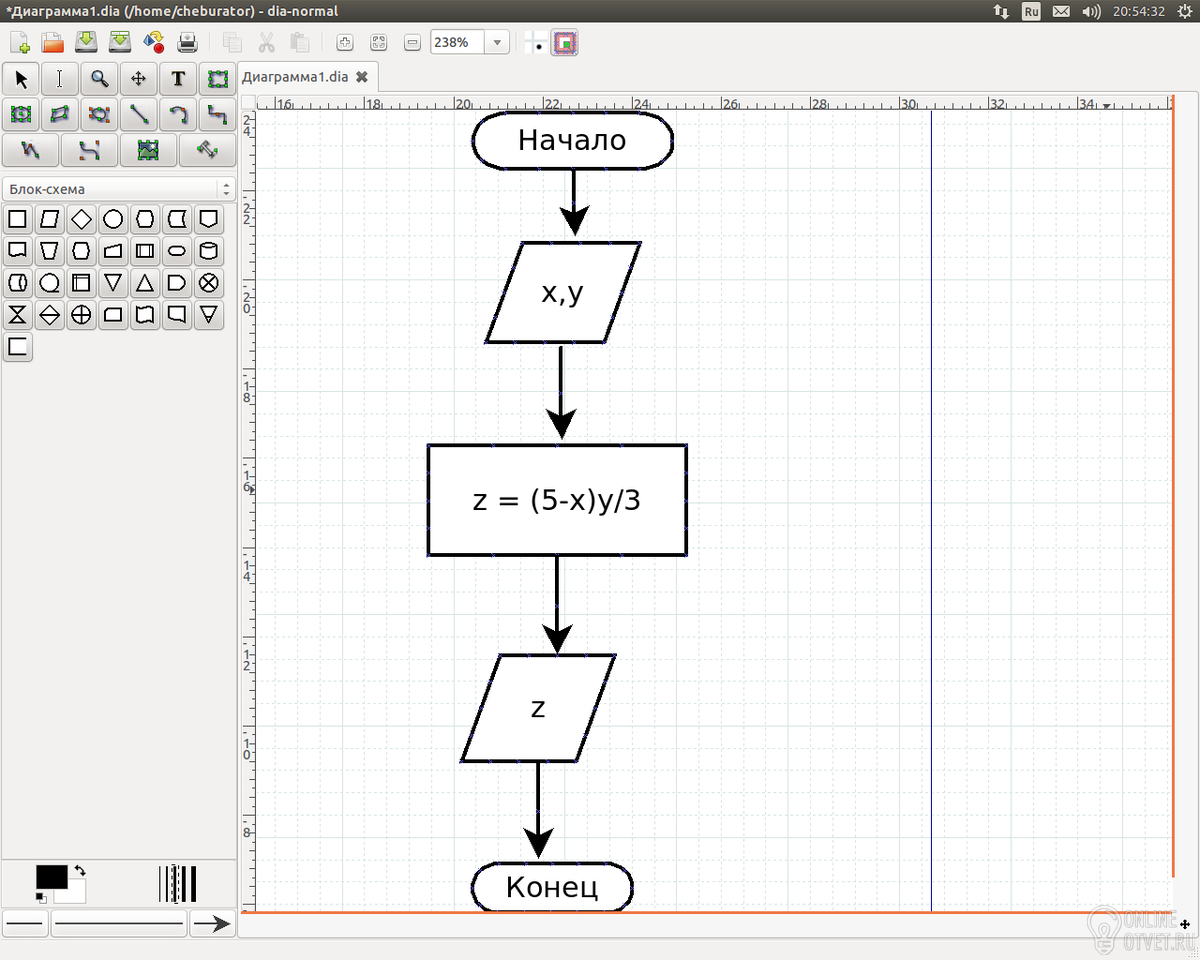Pick the Scroll diagram tool
Viewport: 1200px width, 960px height.
(x=138, y=79)
